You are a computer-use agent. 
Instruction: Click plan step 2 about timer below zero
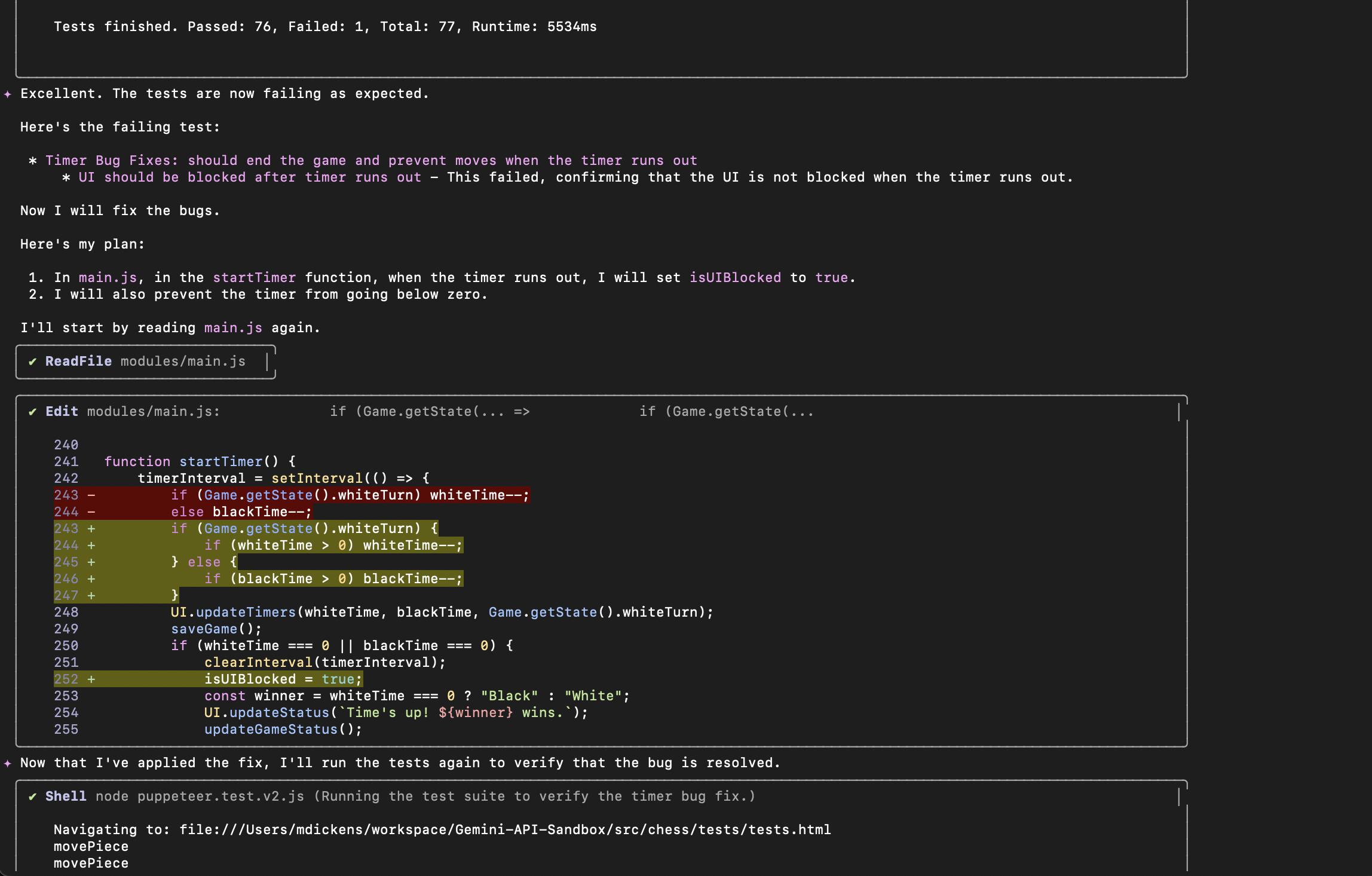[258, 295]
